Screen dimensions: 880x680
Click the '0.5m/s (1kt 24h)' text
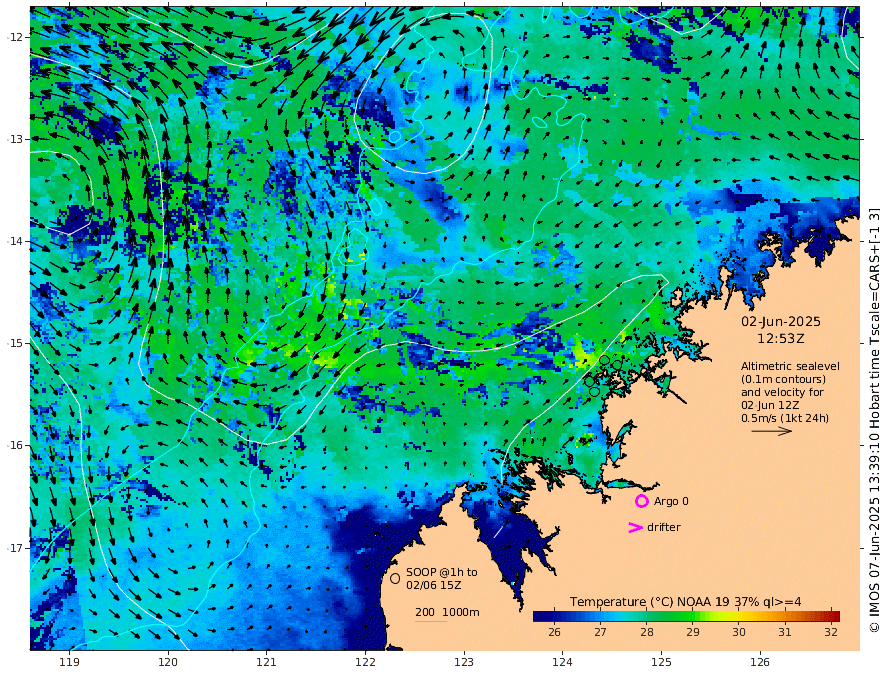pyautogui.click(x=785, y=418)
